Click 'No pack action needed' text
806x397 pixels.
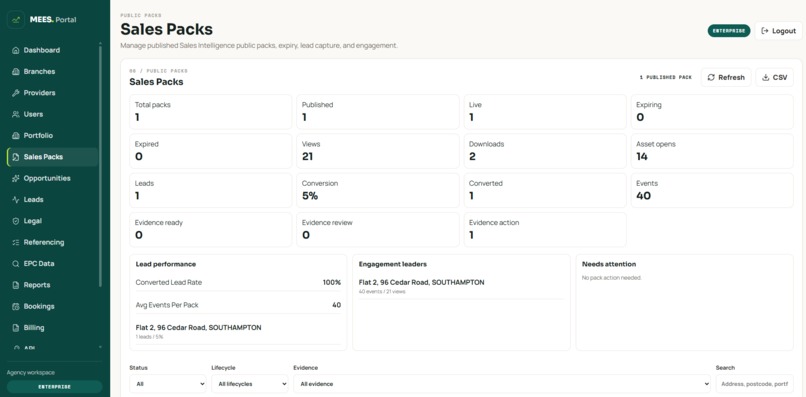[612, 278]
